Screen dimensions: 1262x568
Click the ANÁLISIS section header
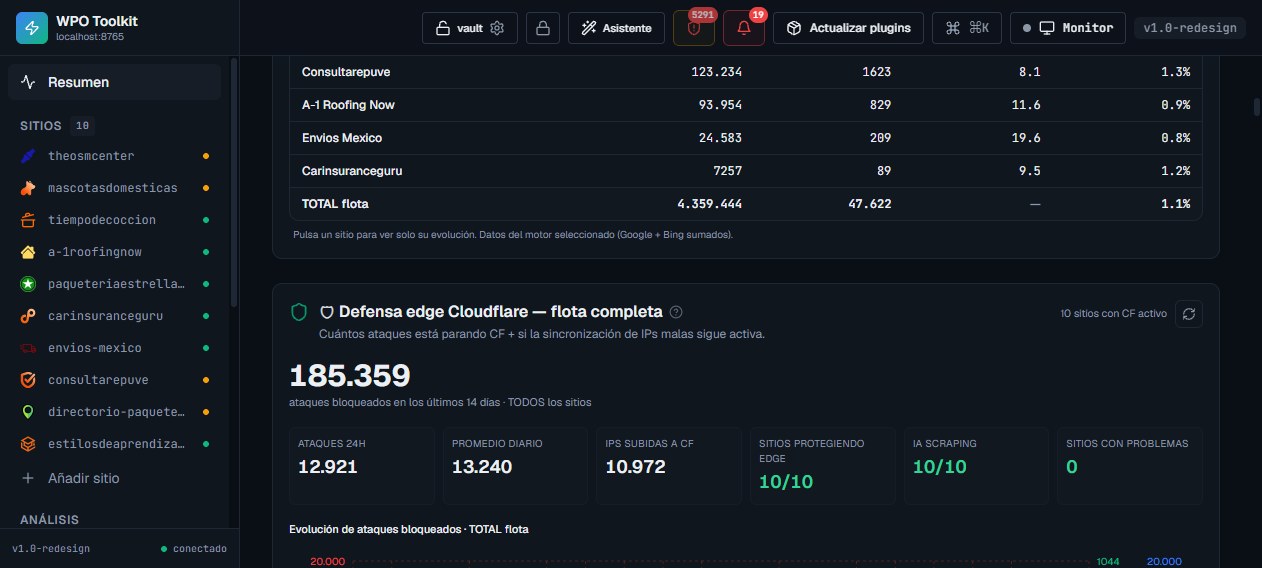(x=49, y=520)
